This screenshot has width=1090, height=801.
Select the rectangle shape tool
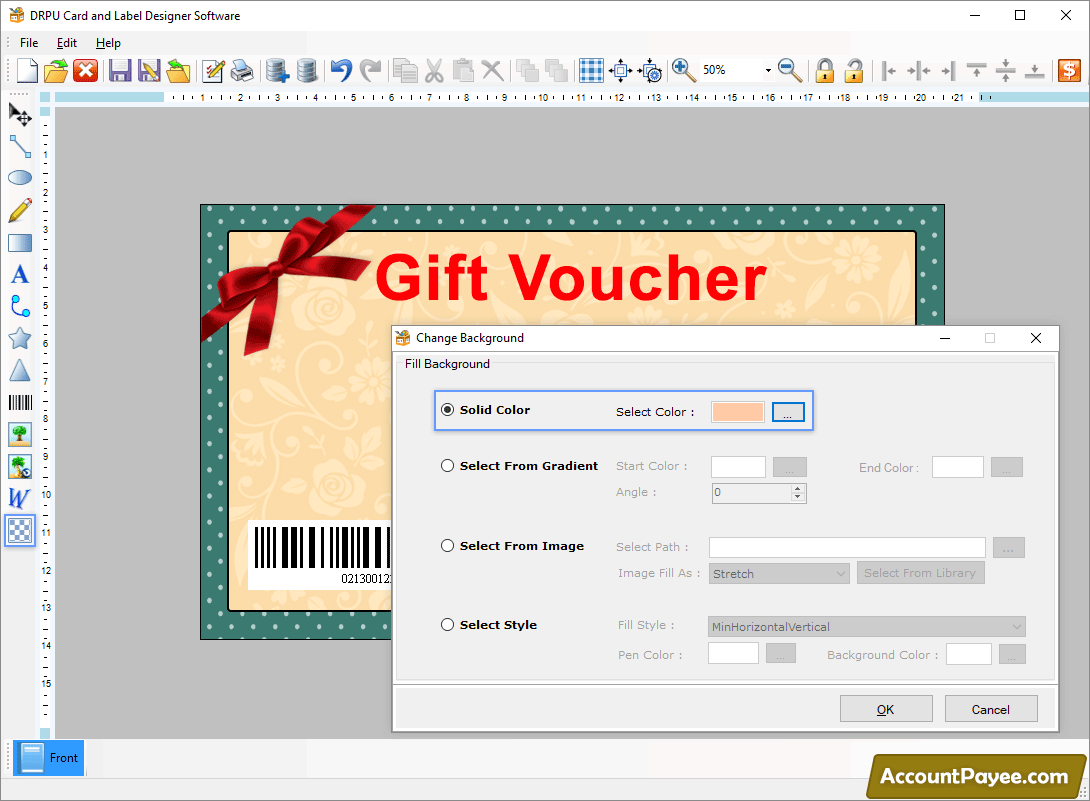pos(19,243)
